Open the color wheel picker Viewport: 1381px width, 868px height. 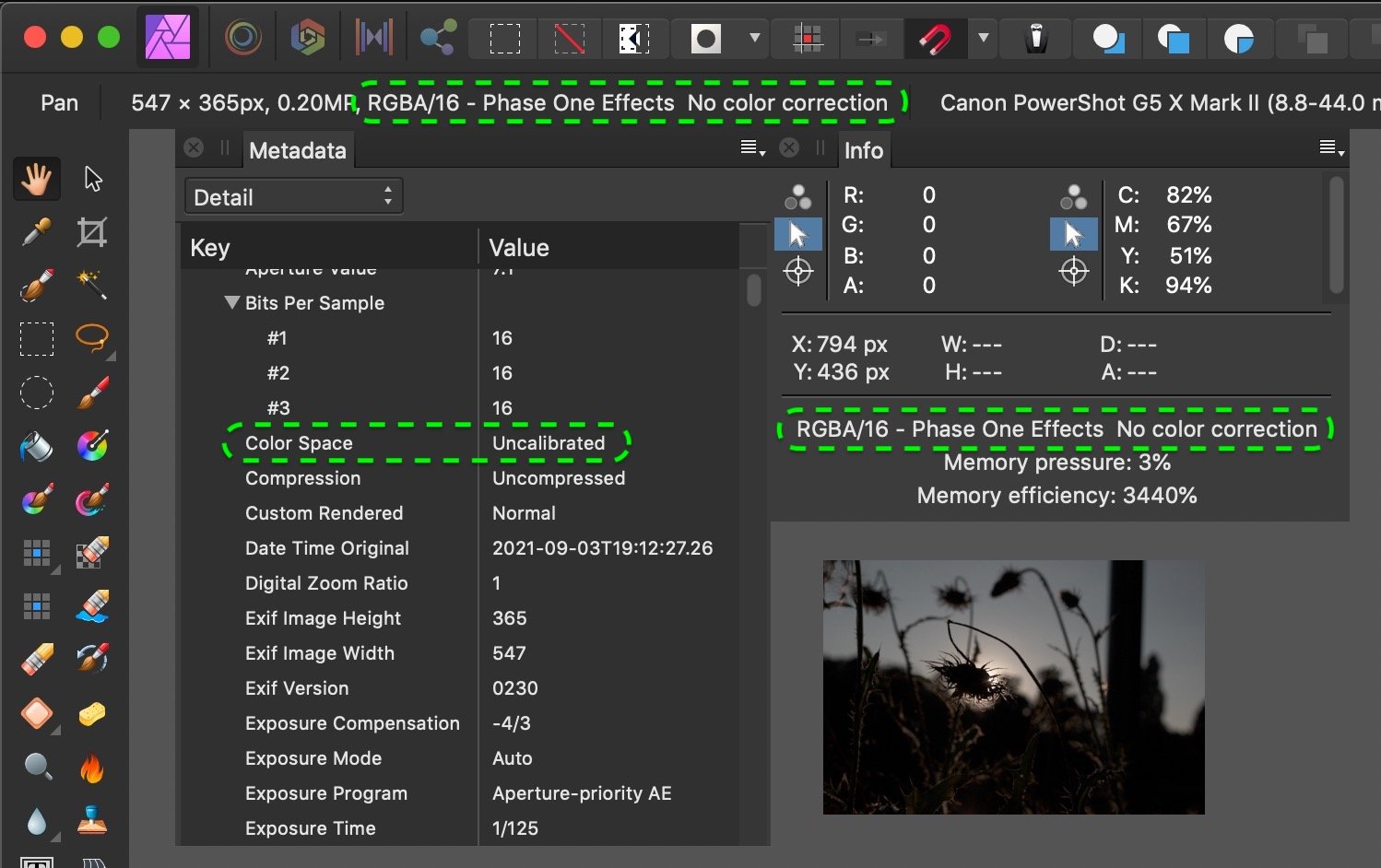tap(92, 447)
